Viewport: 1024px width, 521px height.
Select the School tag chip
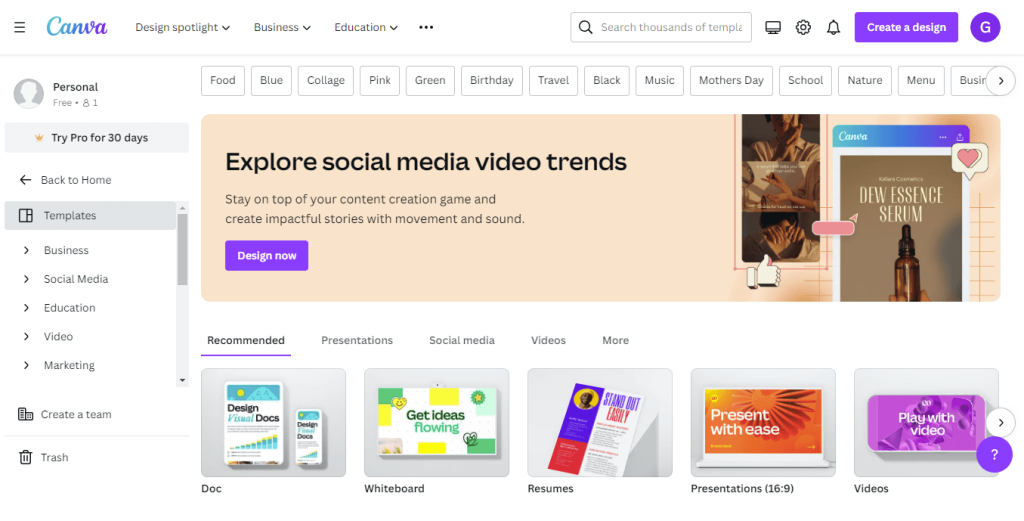805,80
